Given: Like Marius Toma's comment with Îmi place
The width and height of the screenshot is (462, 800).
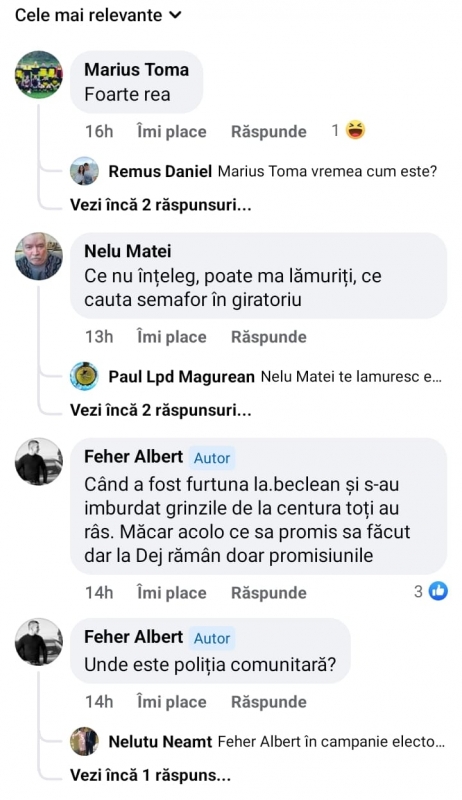Looking at the screenshot, I should 171,131.
